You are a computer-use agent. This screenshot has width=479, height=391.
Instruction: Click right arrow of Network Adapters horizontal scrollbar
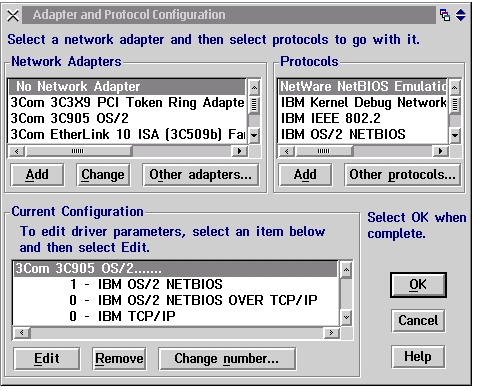click(240, 151)
